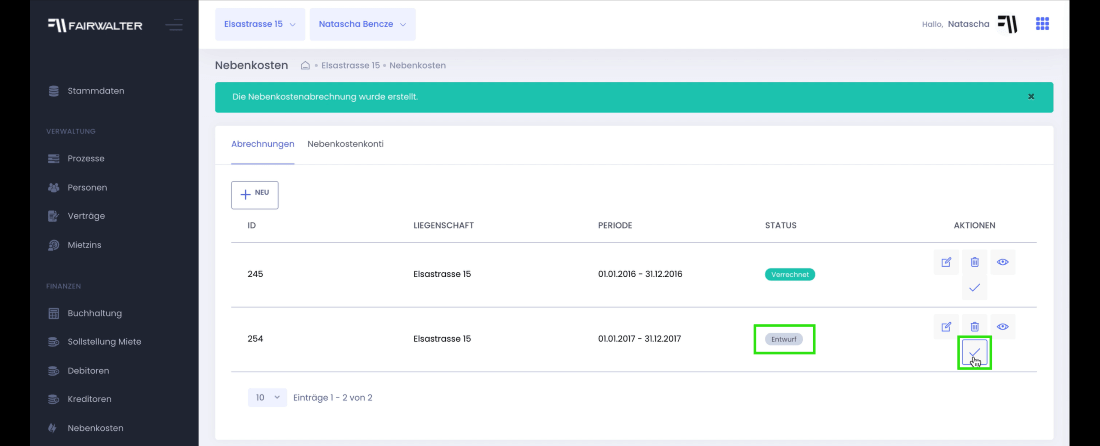Screen dimensions: 1100x446
Task: Click the Elsastrasse 15 breadcrumb link
Action: click(x=350, y=65)
